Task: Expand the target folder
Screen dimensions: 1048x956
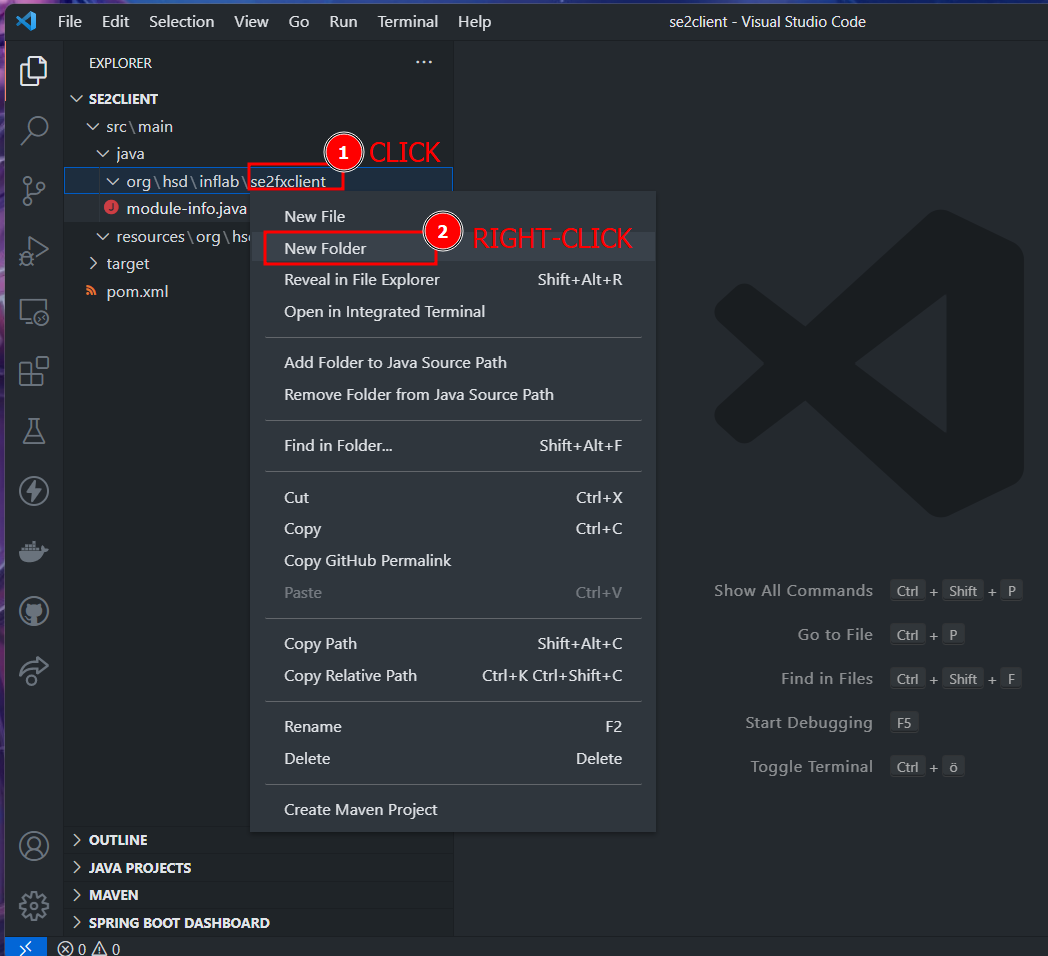Action: (x=93, y=263)
